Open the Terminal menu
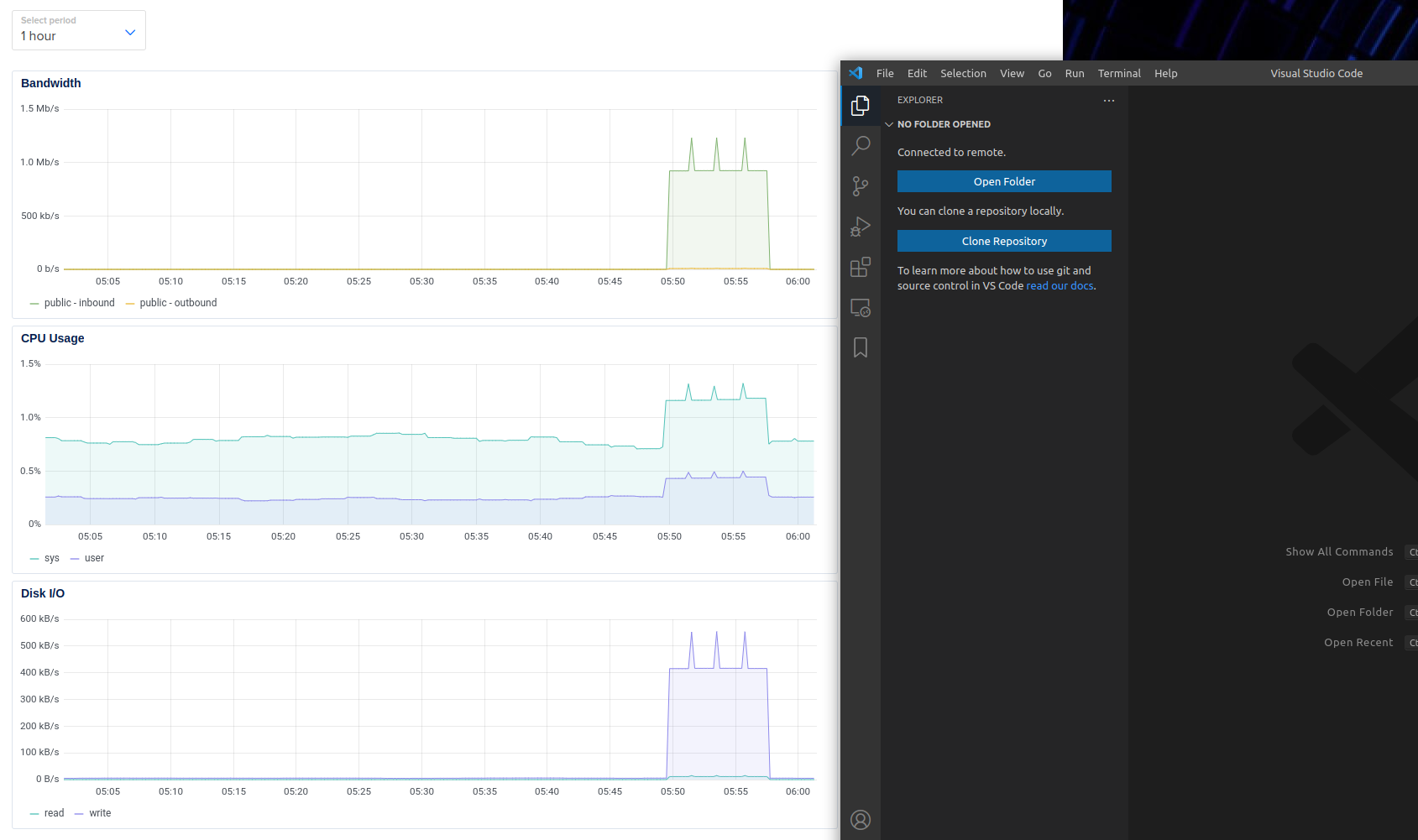 click(1118, 73)
